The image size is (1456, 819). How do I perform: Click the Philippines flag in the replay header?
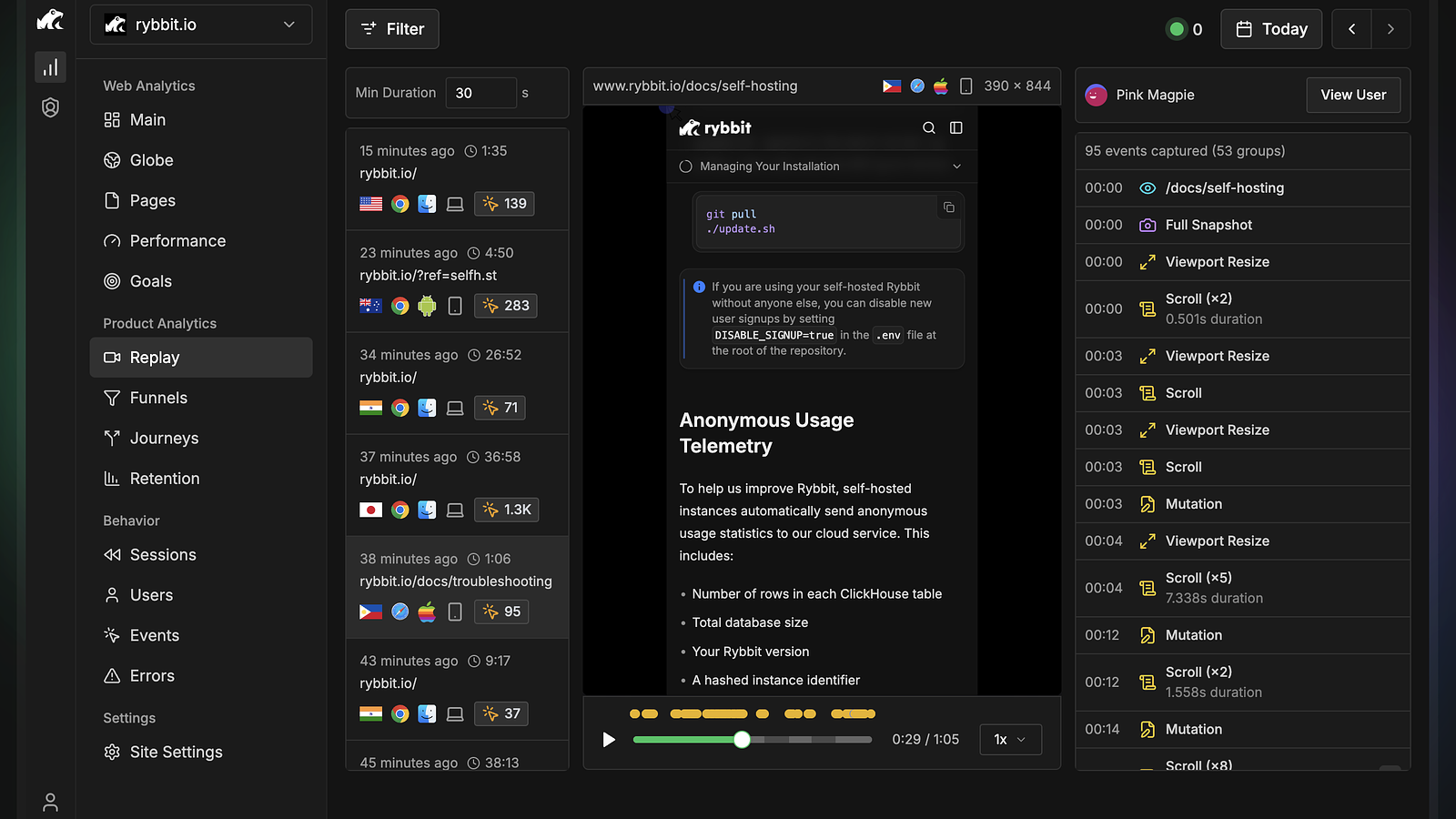tap(892, 86)
